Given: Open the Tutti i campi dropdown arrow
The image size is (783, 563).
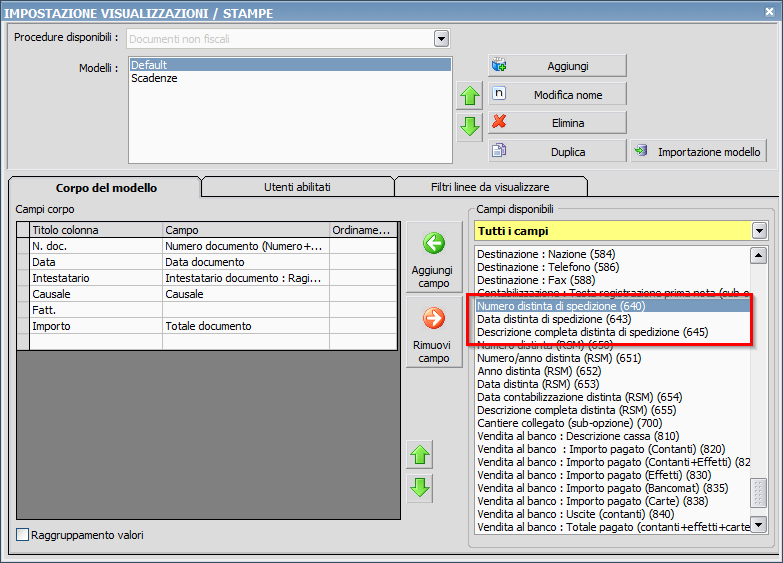Looking at the screenshot, I should [759, 231].
